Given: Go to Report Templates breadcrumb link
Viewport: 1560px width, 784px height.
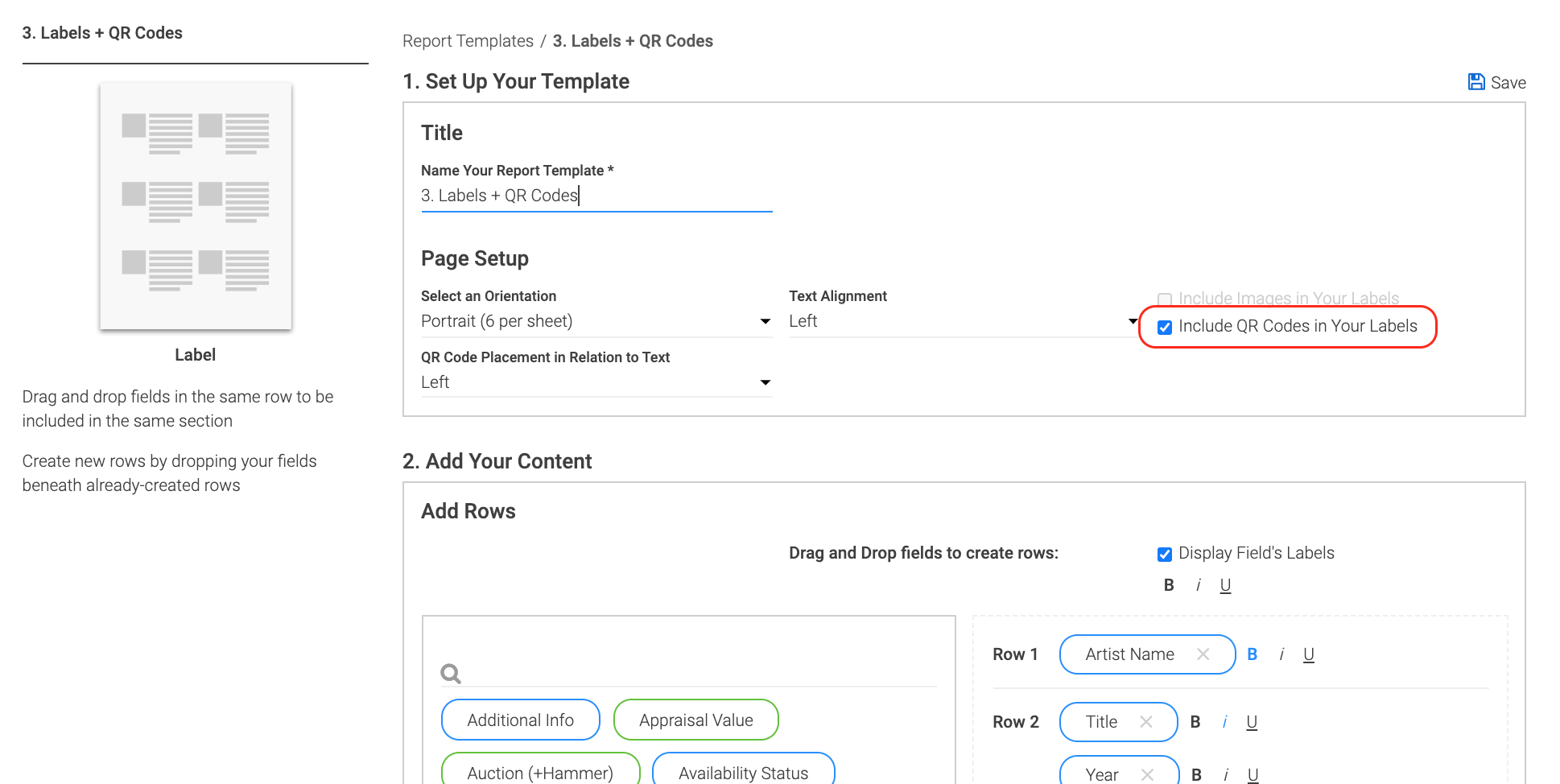Looking at the screenshot, I should [x=468, y=41].
